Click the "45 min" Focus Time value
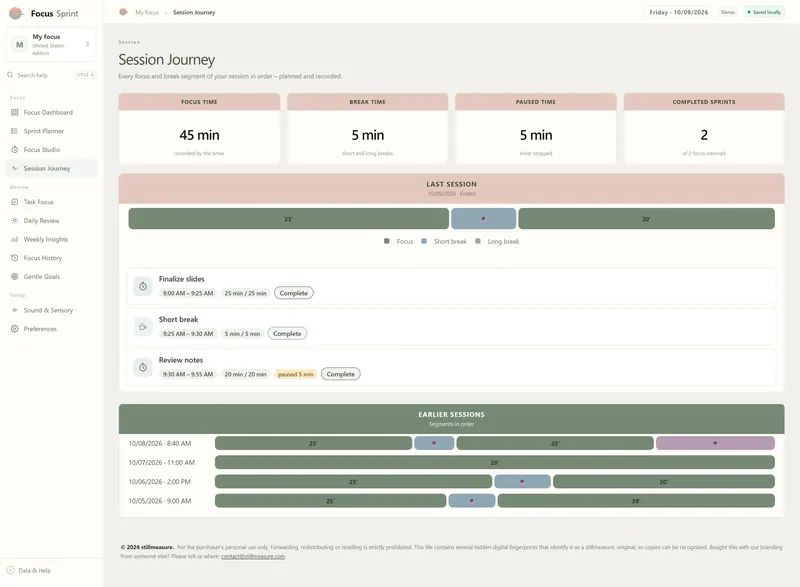The width and height of the screenshot is (800, 587). pyautogui.click(x=199, y=135)
